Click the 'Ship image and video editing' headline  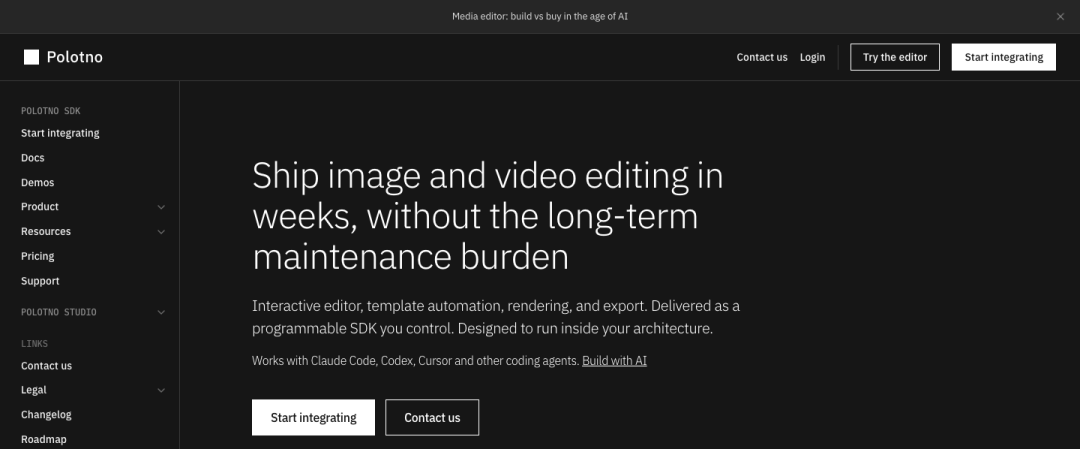point(488,216)
